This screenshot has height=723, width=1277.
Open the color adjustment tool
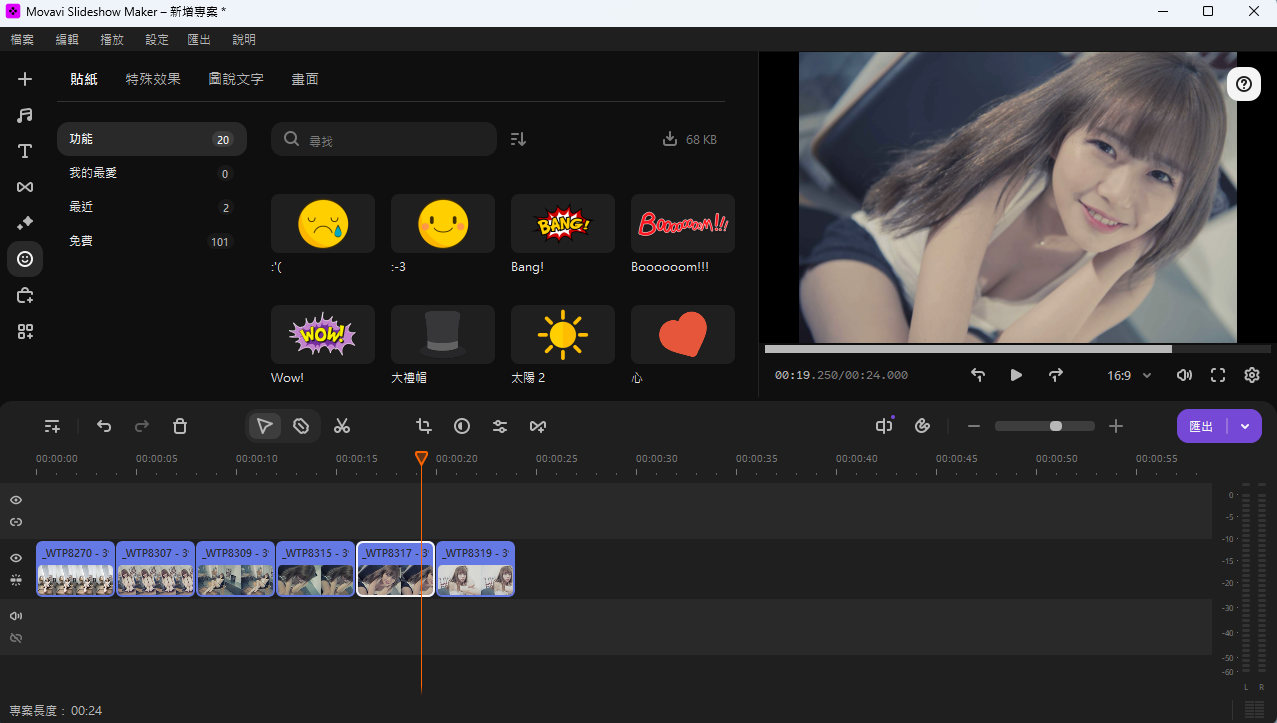click(x=462, y=426)
